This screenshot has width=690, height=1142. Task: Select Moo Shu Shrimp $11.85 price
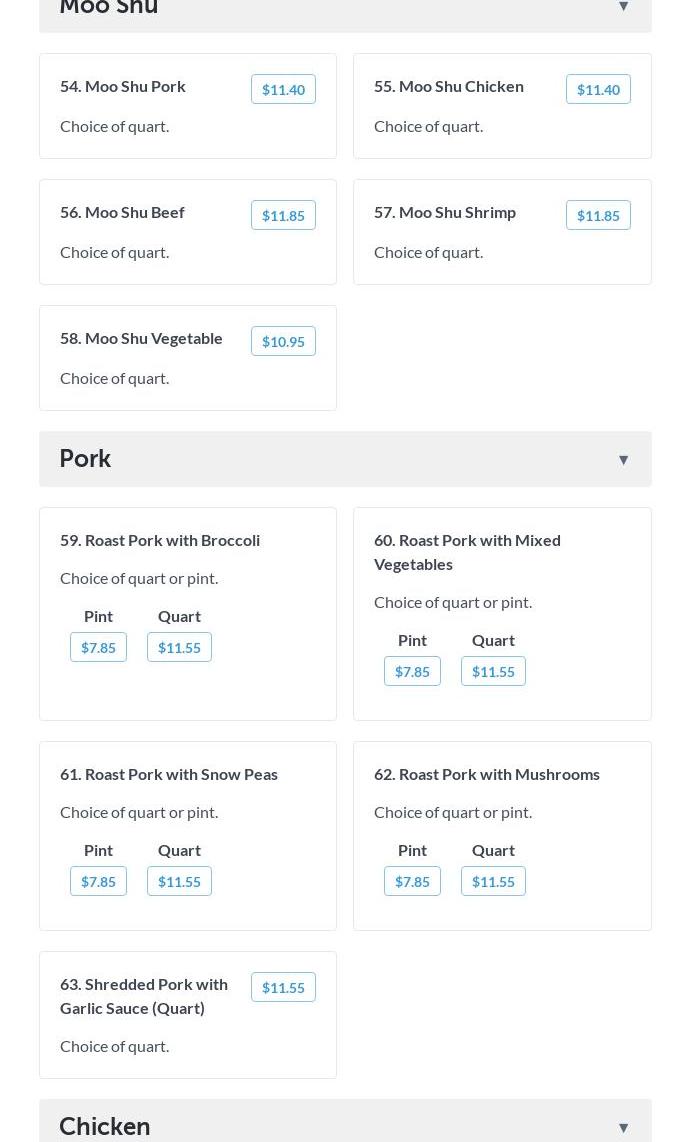click(598, 216)
